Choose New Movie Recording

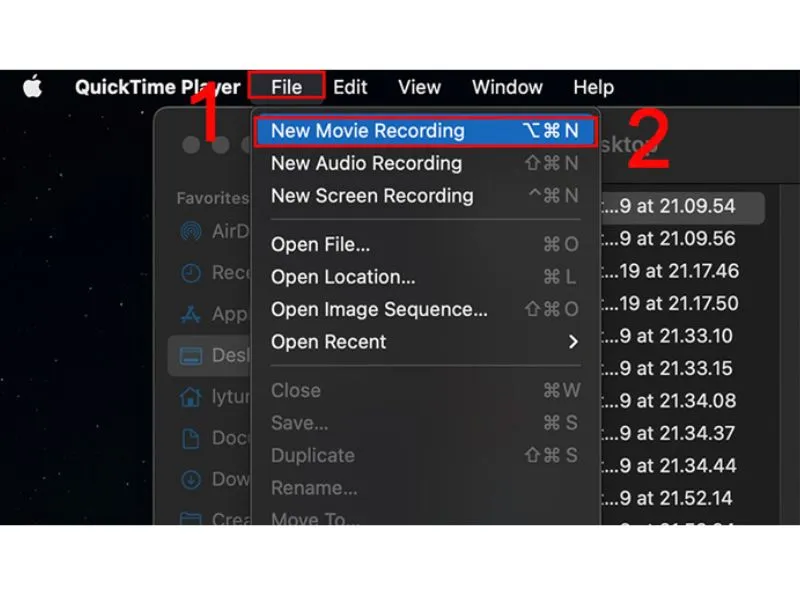(x=425, y=131)
